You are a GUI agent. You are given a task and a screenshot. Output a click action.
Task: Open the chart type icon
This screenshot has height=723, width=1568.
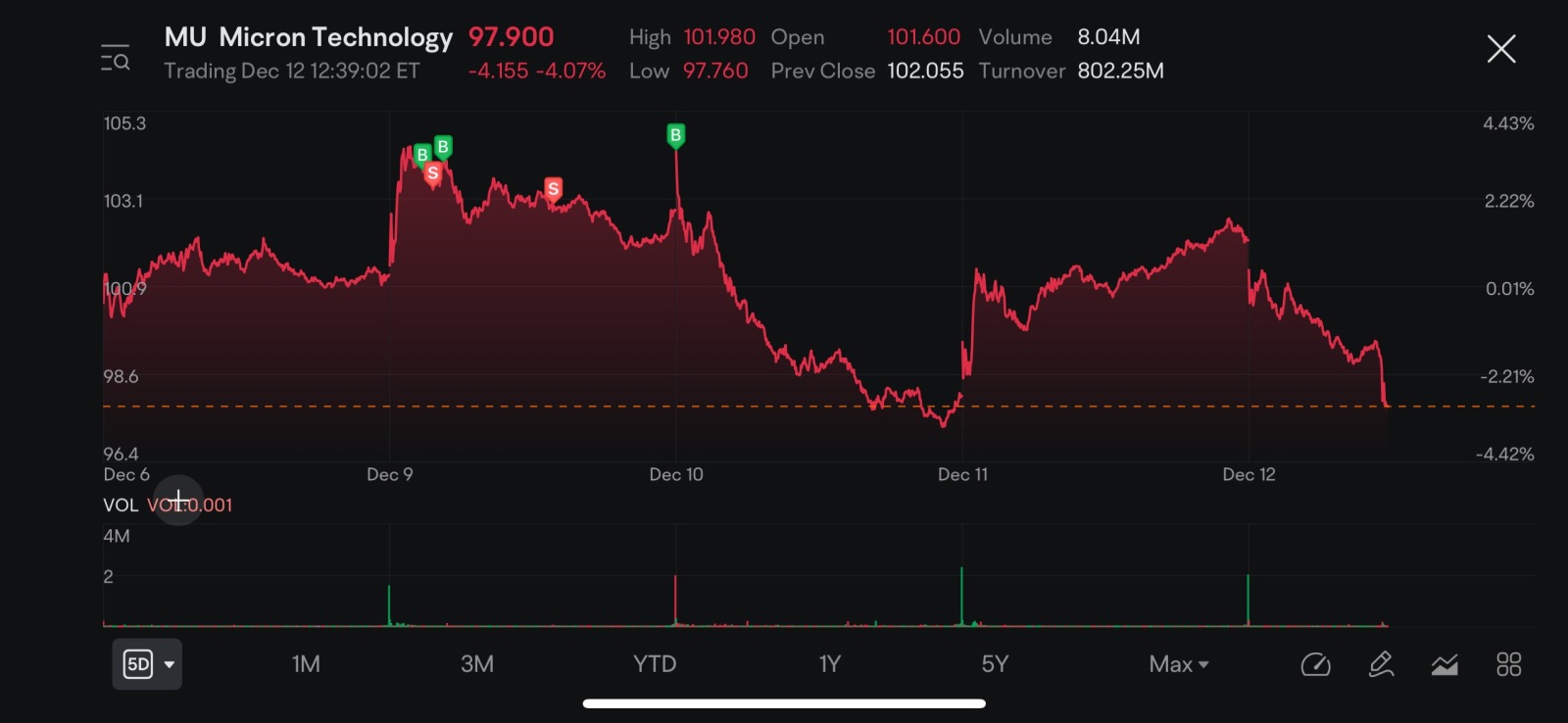(1445, 665)
